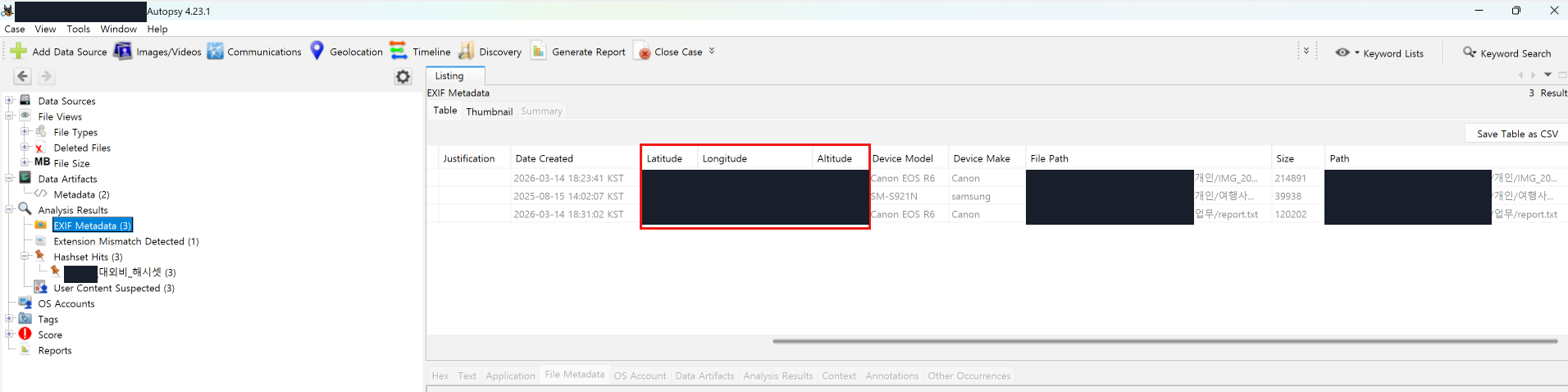The width and height of the screenshot is (1568, 392).
Task: Select the Data Sources tree item
Action: tap(66, 101)
